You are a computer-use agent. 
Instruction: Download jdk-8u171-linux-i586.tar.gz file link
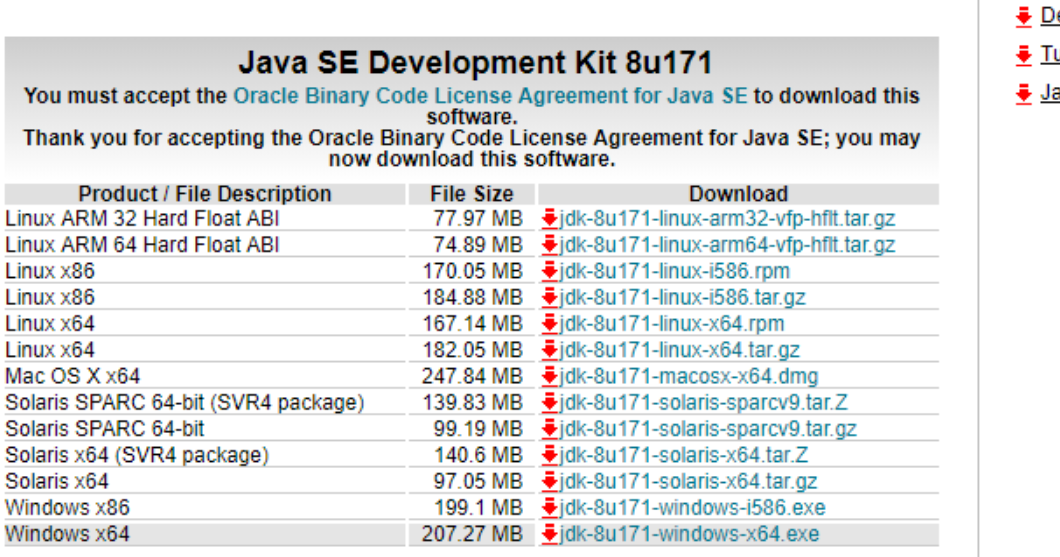[x=682, y=297]
